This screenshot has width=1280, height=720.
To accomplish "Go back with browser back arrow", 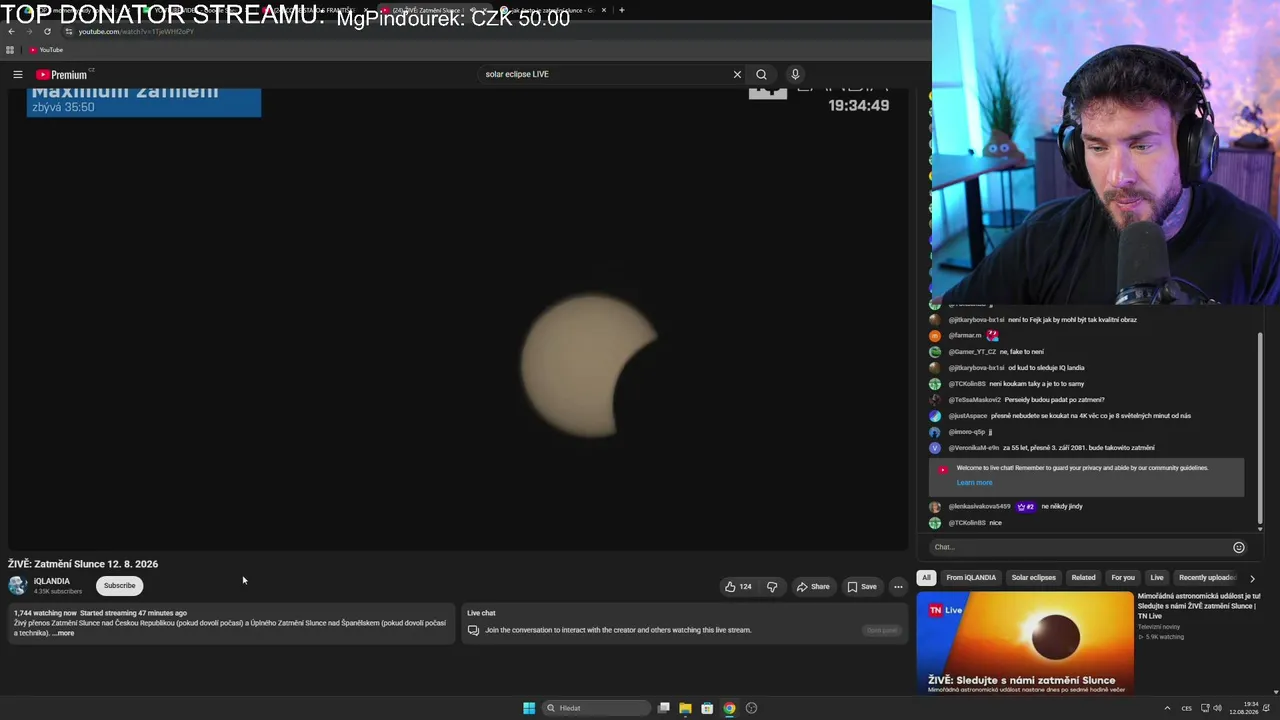I will coord(11,31).
